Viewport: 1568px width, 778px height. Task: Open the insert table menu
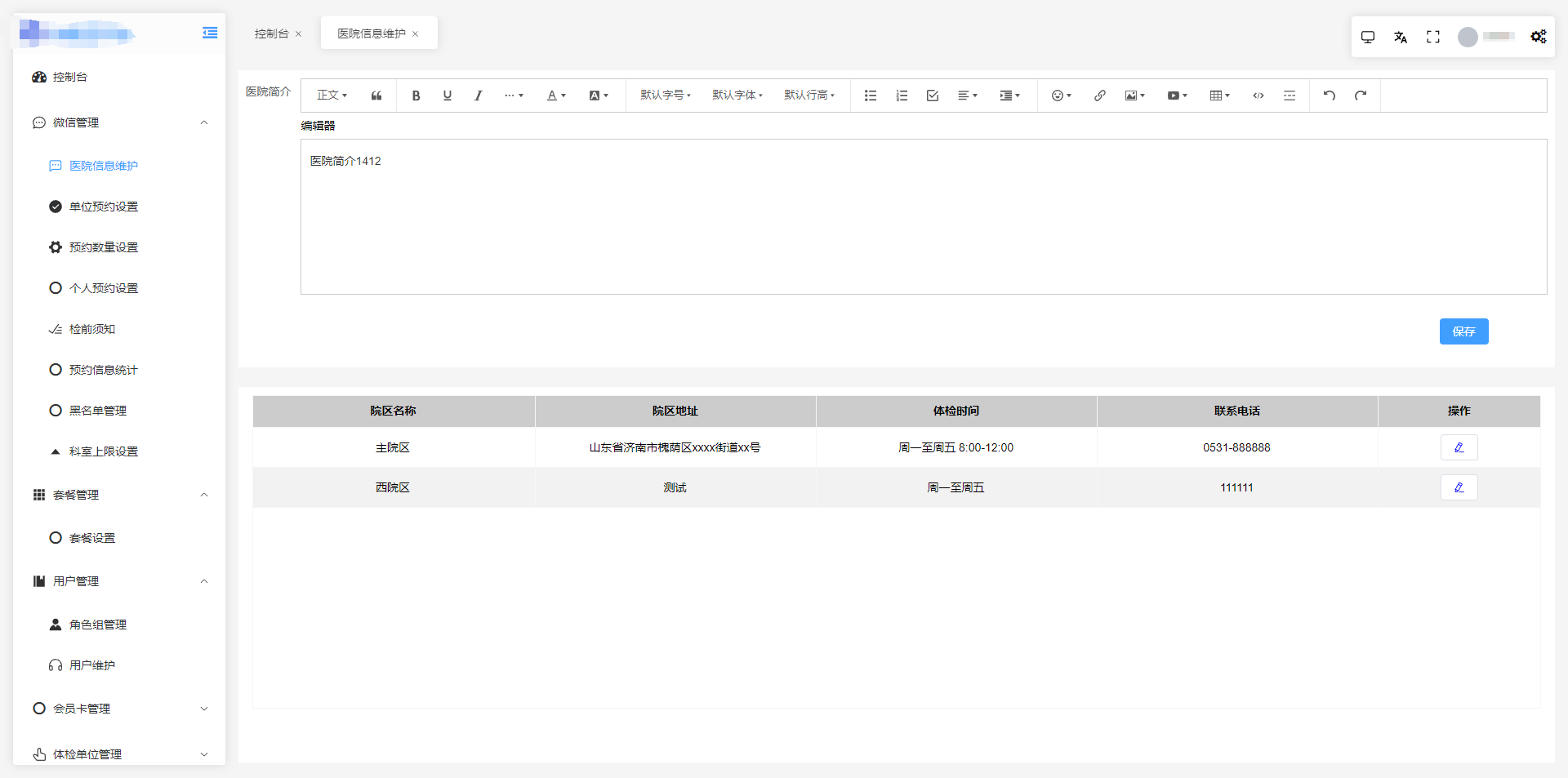point(1220,96)
